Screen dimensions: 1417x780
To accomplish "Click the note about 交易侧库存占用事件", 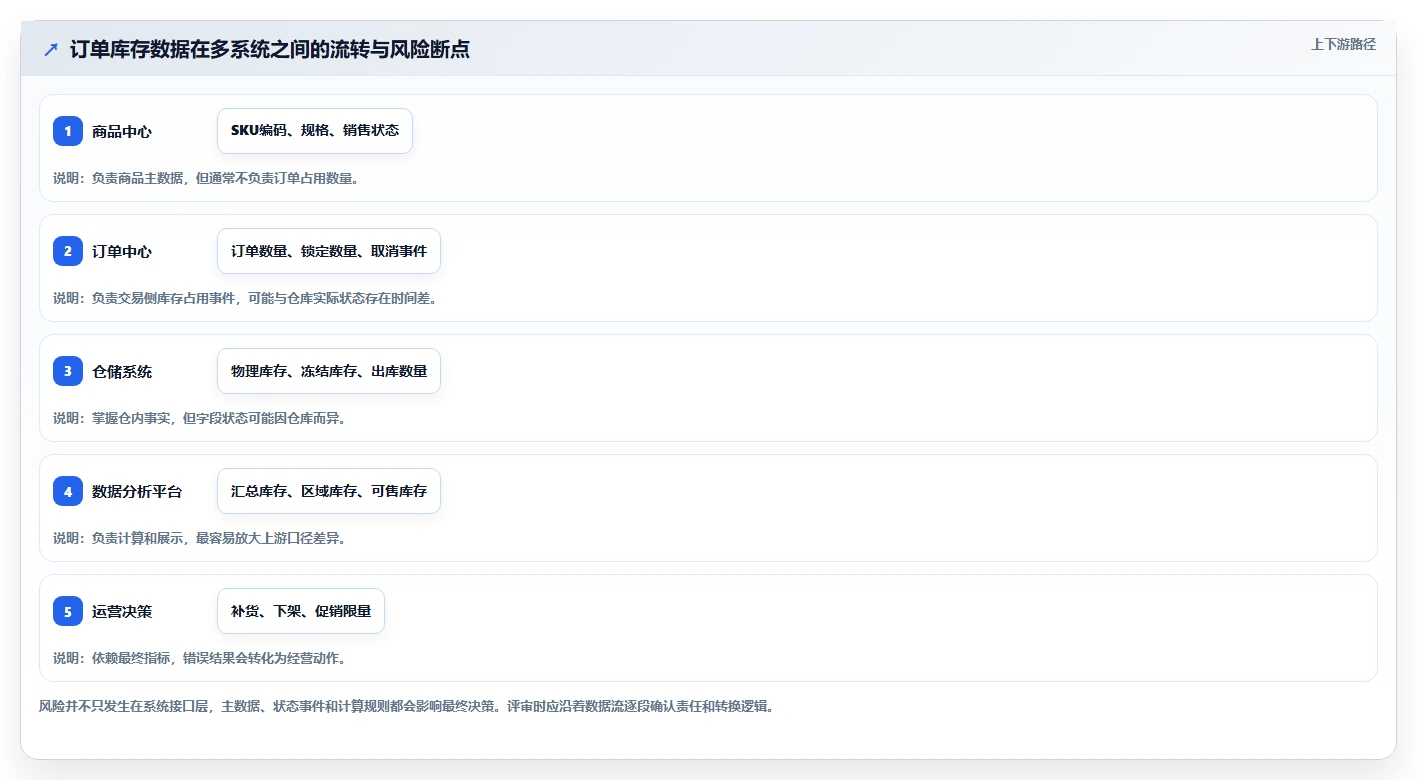I will click(x=245, y=298).
